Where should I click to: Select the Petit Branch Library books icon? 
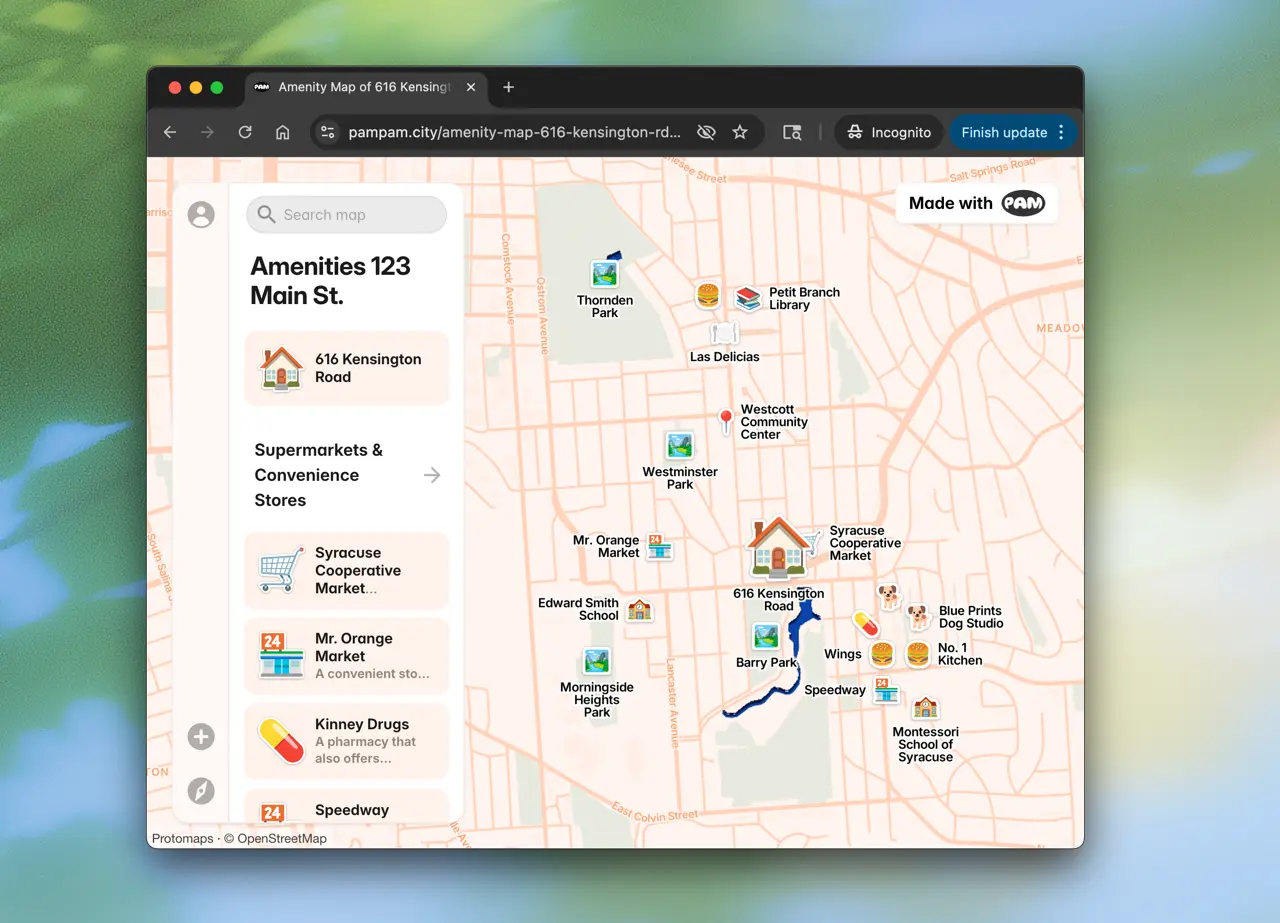(748, 296)
